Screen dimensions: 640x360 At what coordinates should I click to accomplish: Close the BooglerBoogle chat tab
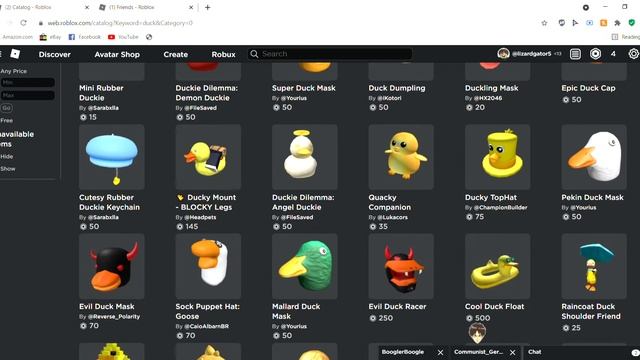[x=440, y=352]
